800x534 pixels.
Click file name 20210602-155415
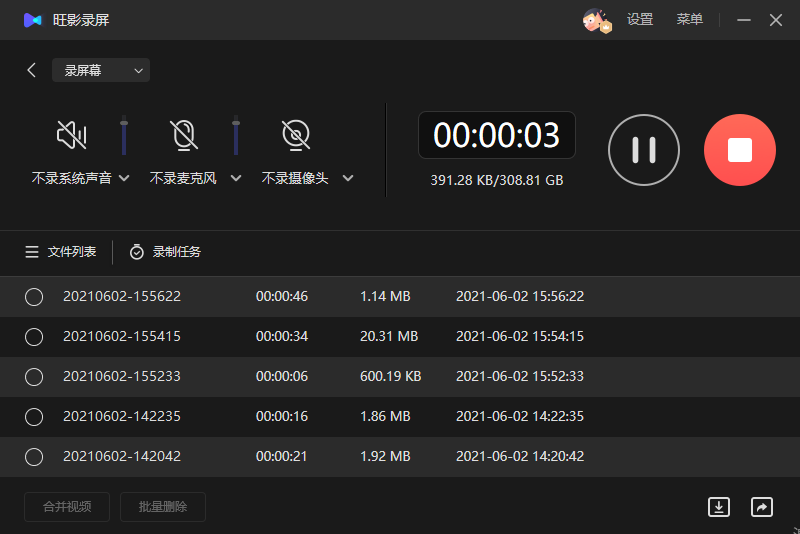(x=122, y=336)
